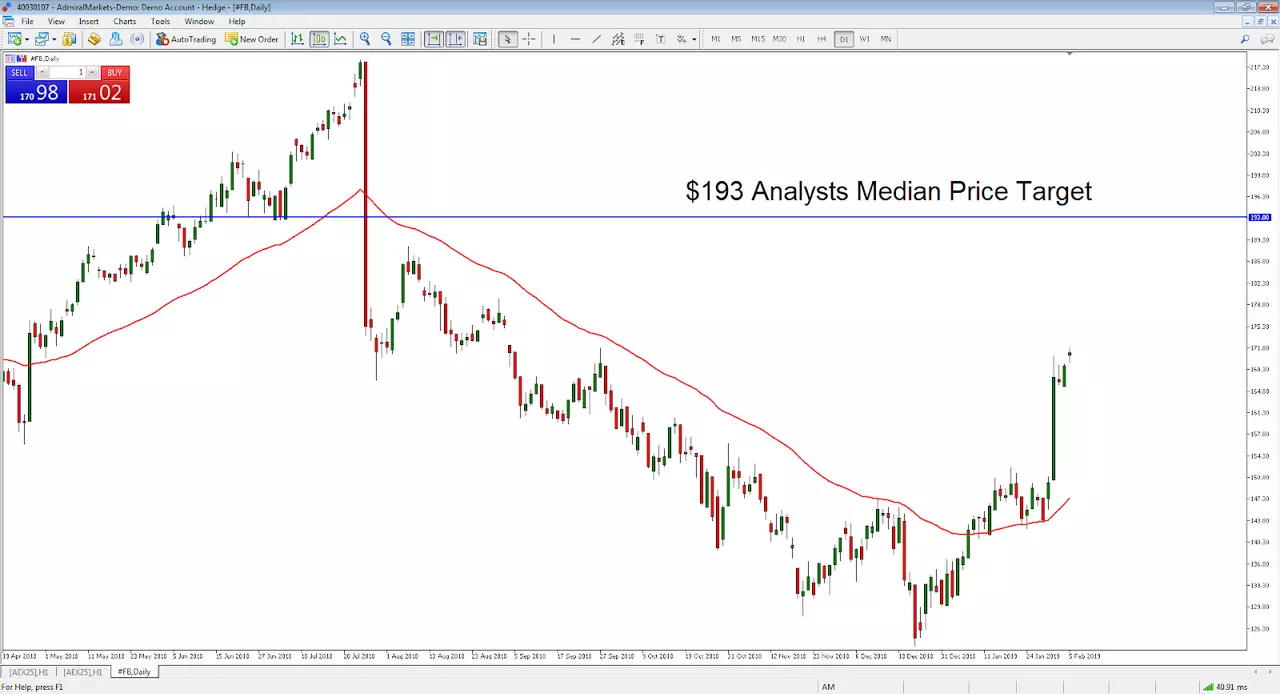Switch to the first AEX25,H1 chart tab
This screenshot has height=694, width=1280.
point(28,672)
